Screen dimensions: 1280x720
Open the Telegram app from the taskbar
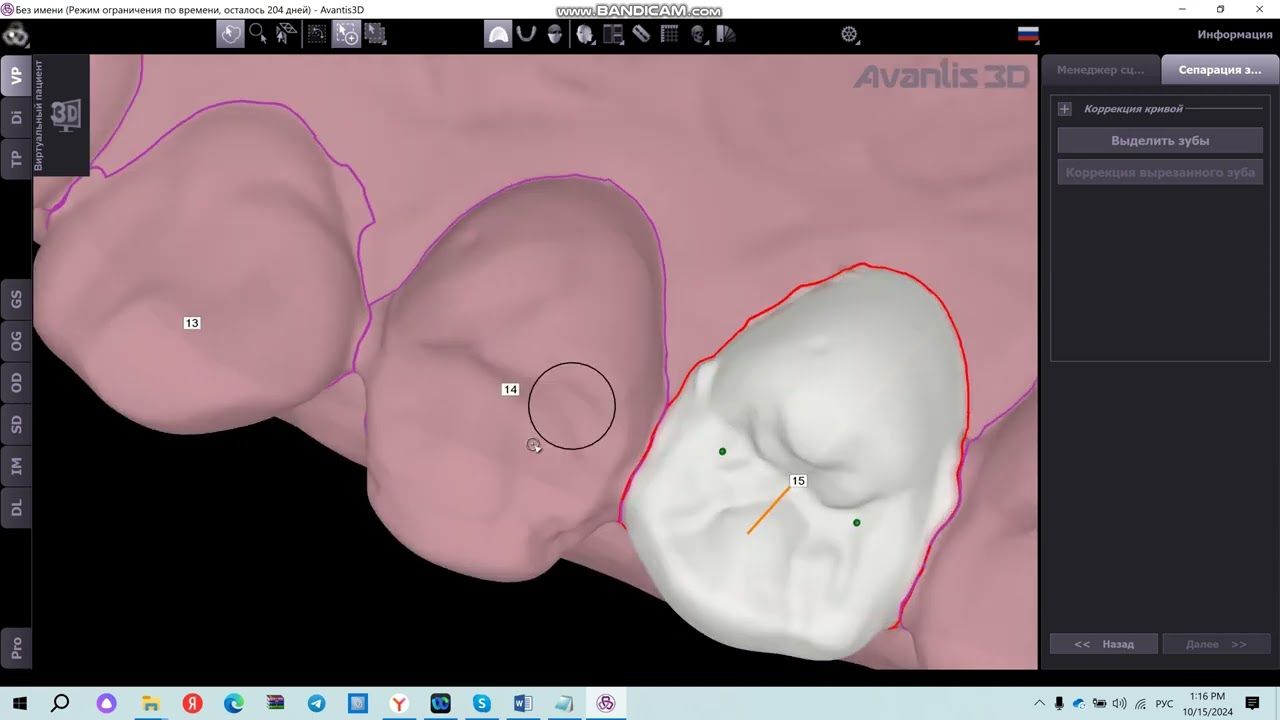point(316,704)
